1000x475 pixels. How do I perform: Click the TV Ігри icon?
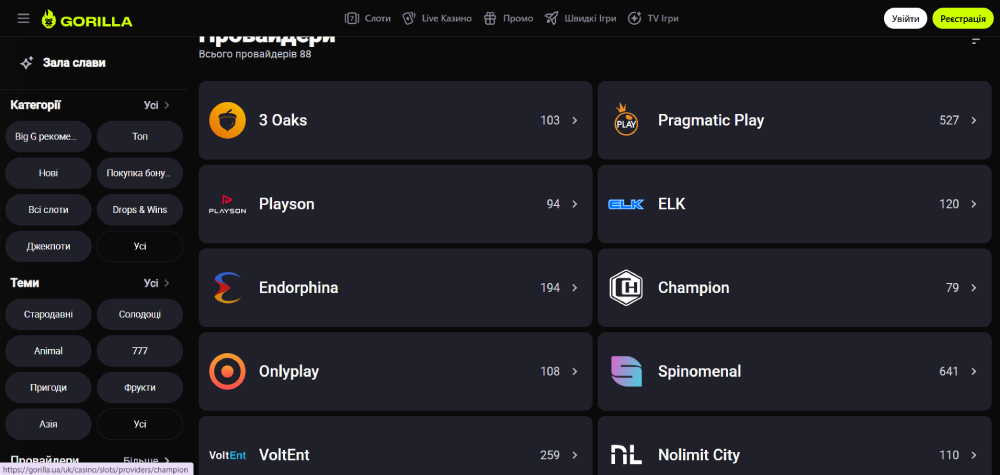pyautogui.click(x=635, y=18)
